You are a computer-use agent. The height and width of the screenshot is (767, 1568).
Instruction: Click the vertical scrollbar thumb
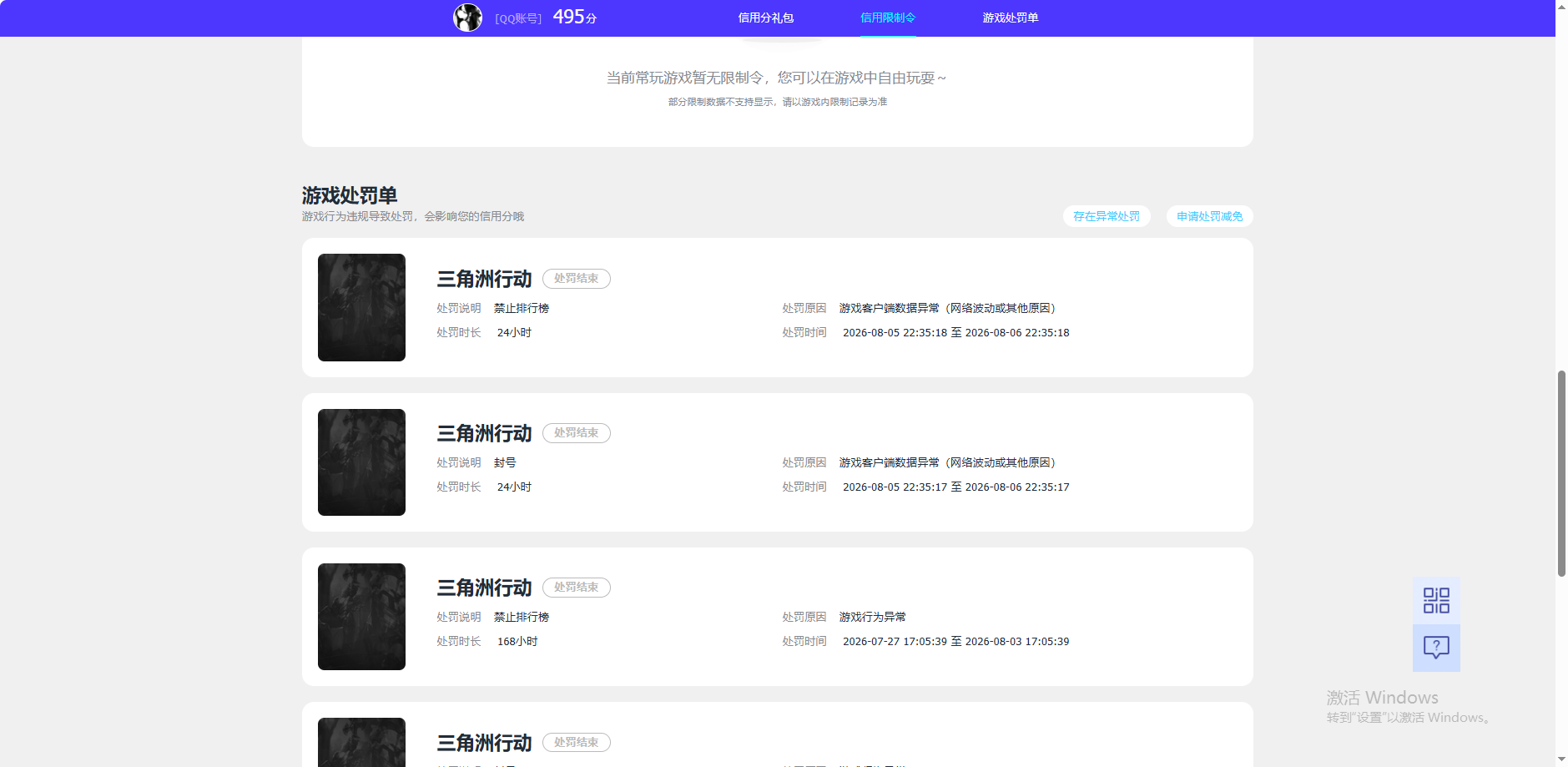[1561, 473]
